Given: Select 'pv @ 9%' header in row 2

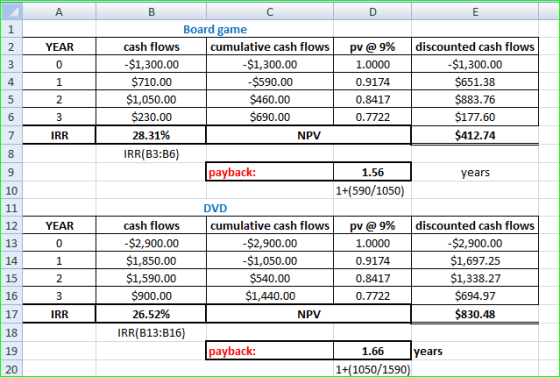Looking at the screenshot, I should click(x=372, y=46).
